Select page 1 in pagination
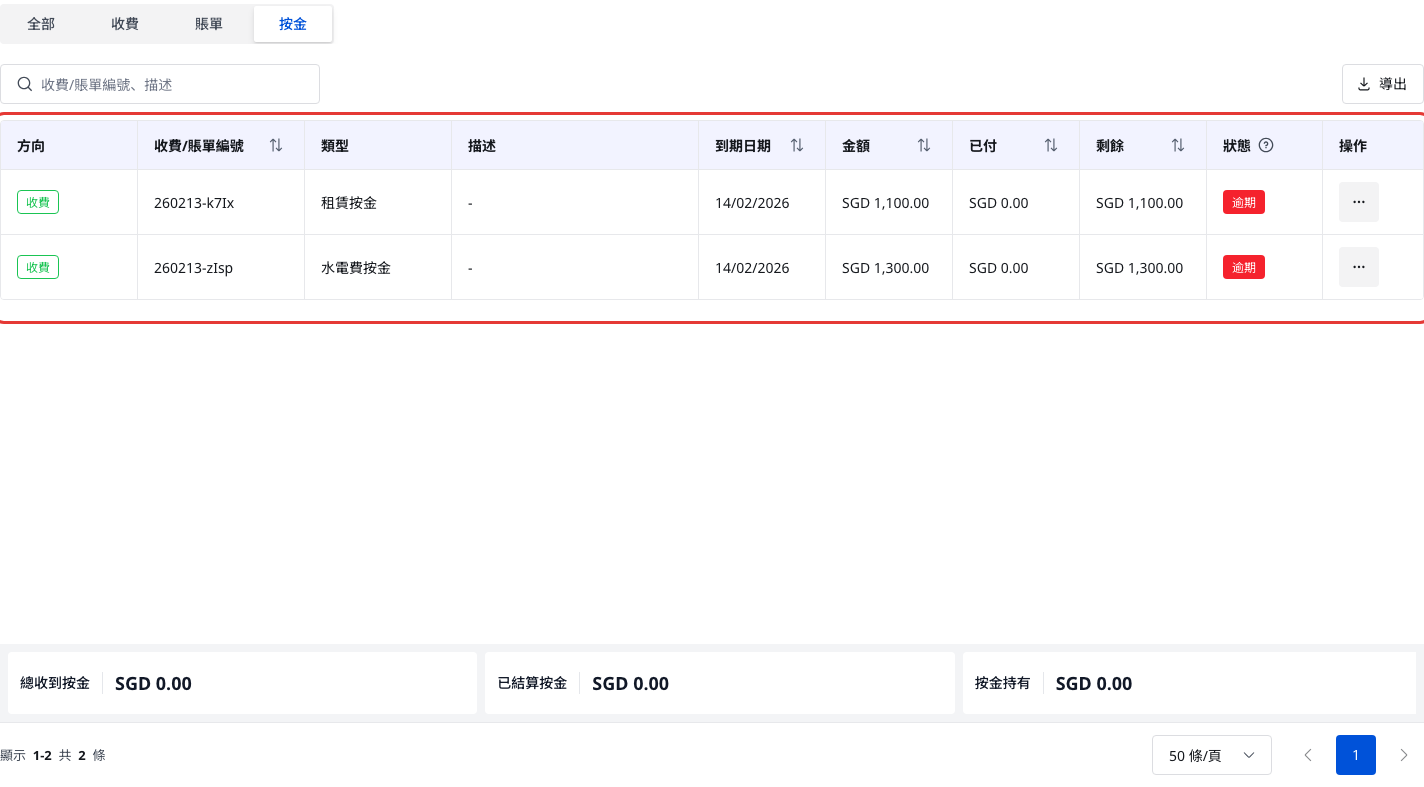This screenshot has width=1424, height=787. [x=1356, y=755]
